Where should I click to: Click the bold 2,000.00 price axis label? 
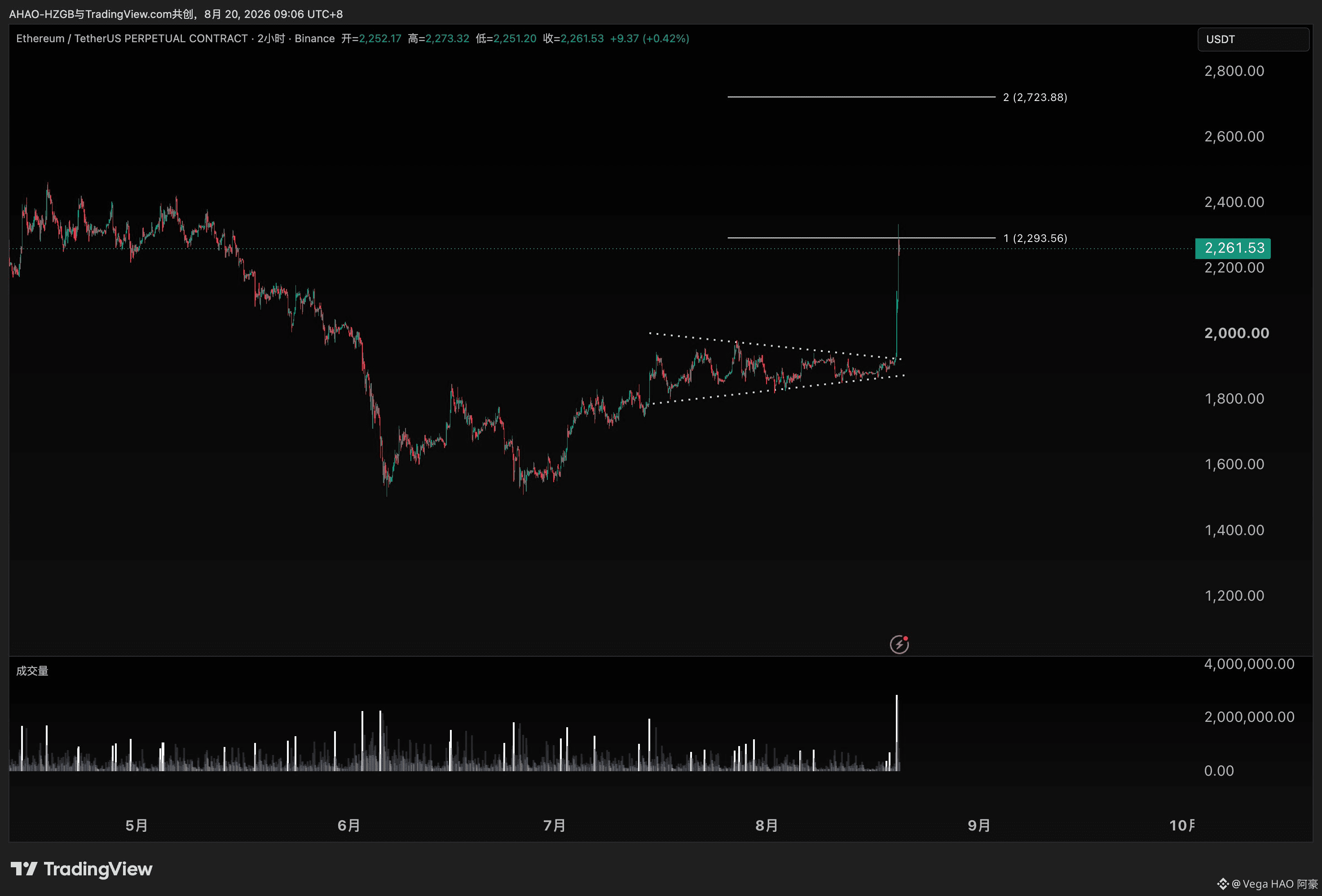1237,333
